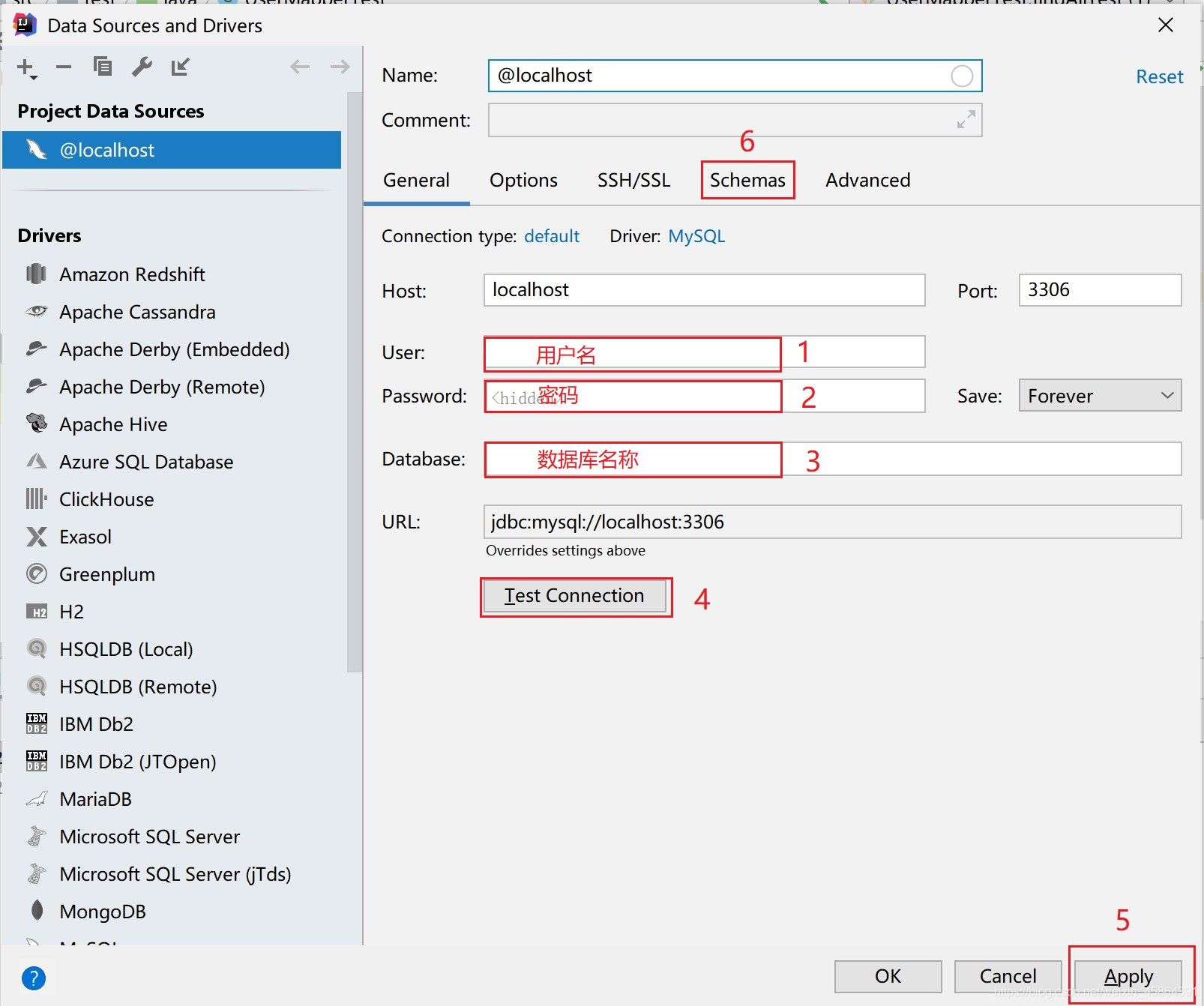Click the Exasol X icon

(x=36, y=536)
